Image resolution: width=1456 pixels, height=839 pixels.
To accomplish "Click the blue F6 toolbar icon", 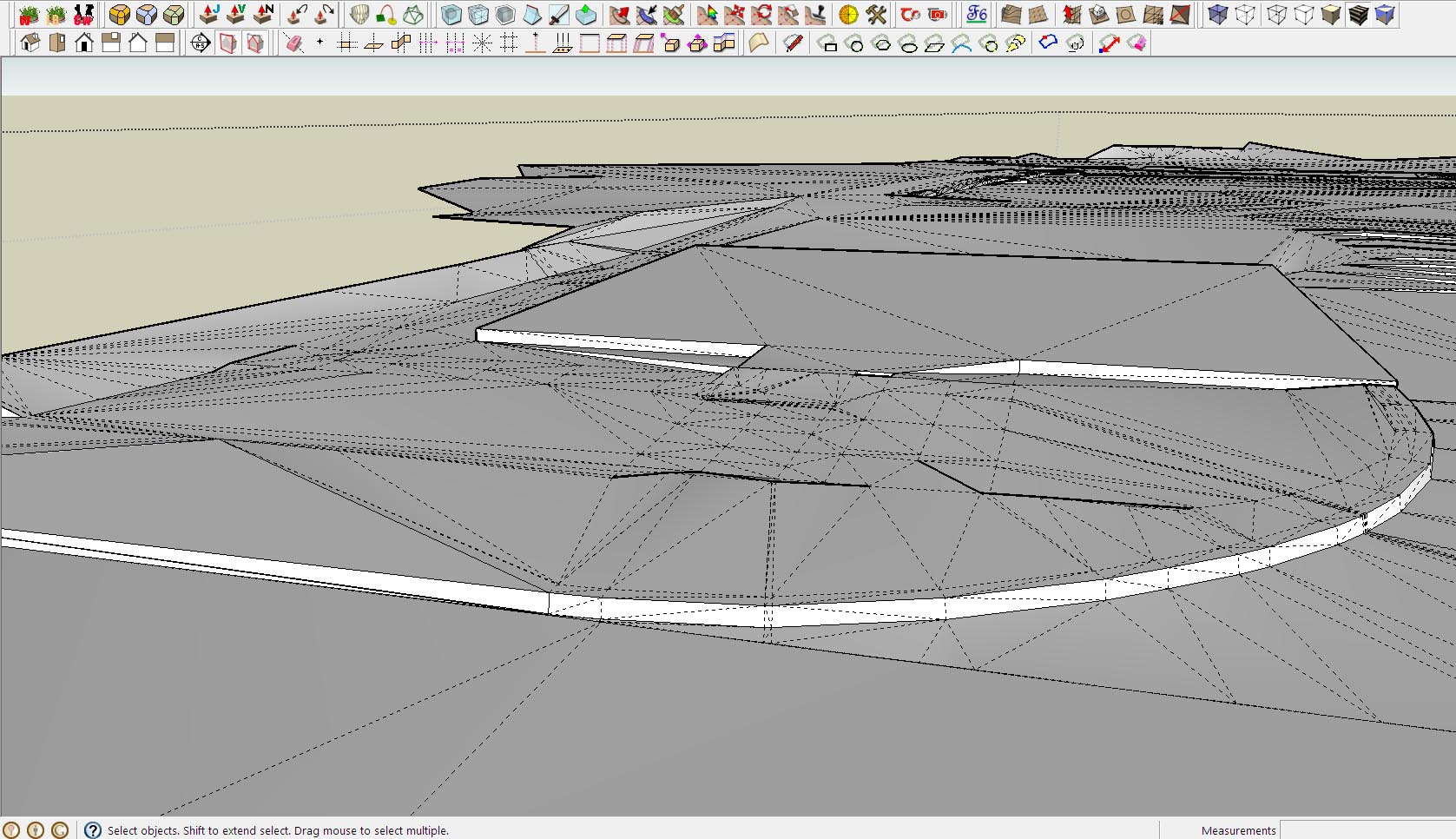I will click(x=977, y=15).
